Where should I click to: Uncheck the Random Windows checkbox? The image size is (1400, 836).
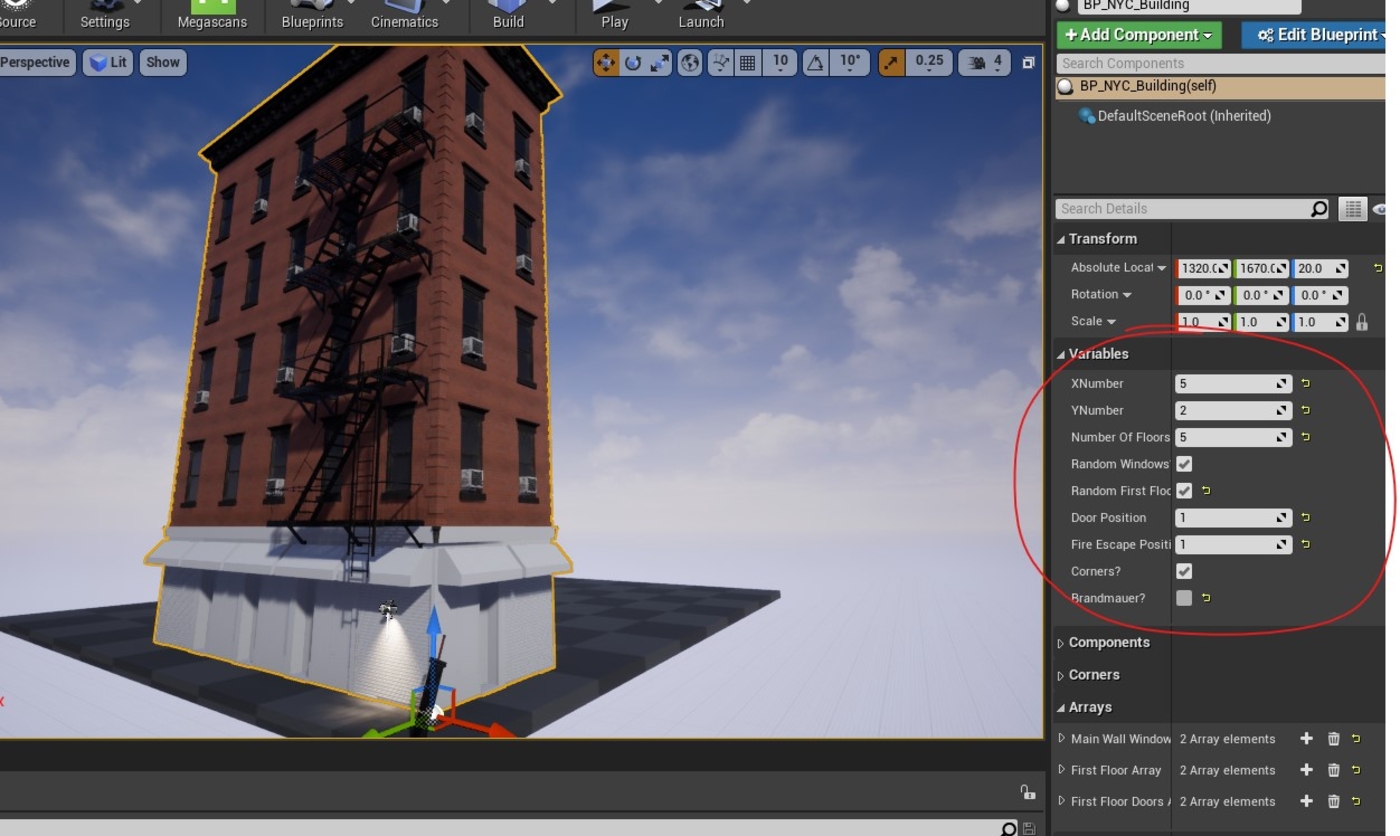pos(1184,464)
